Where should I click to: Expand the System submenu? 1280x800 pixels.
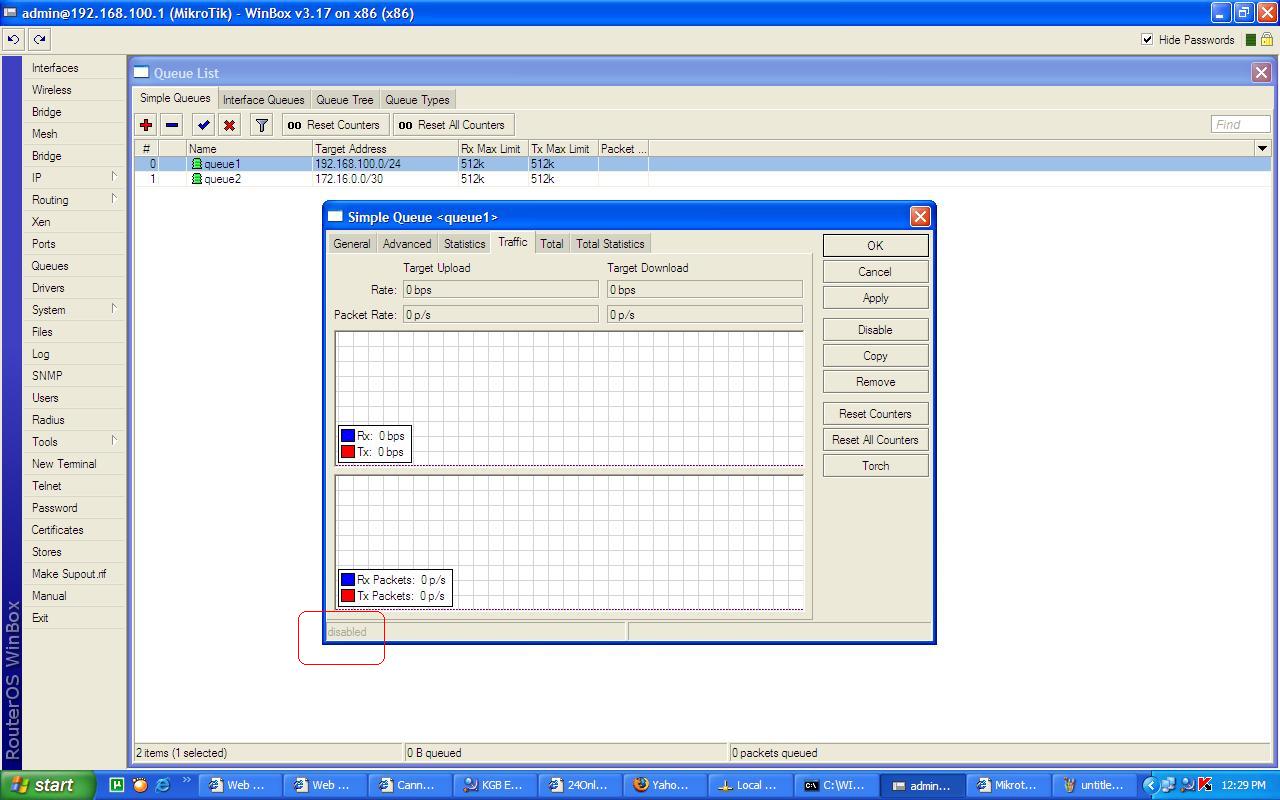point(114,309)
